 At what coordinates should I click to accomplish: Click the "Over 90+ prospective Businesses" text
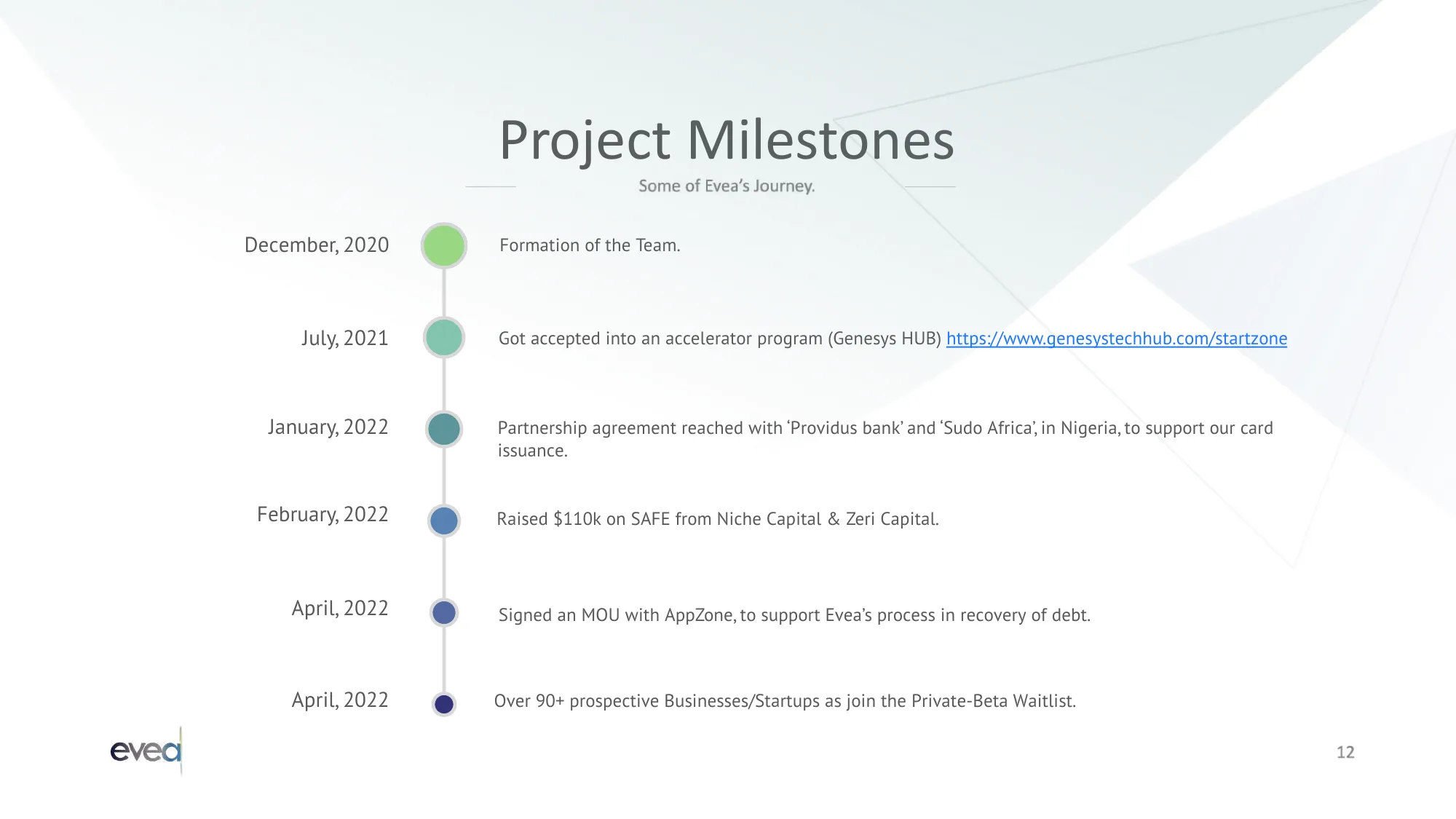[x=785, y=701]
